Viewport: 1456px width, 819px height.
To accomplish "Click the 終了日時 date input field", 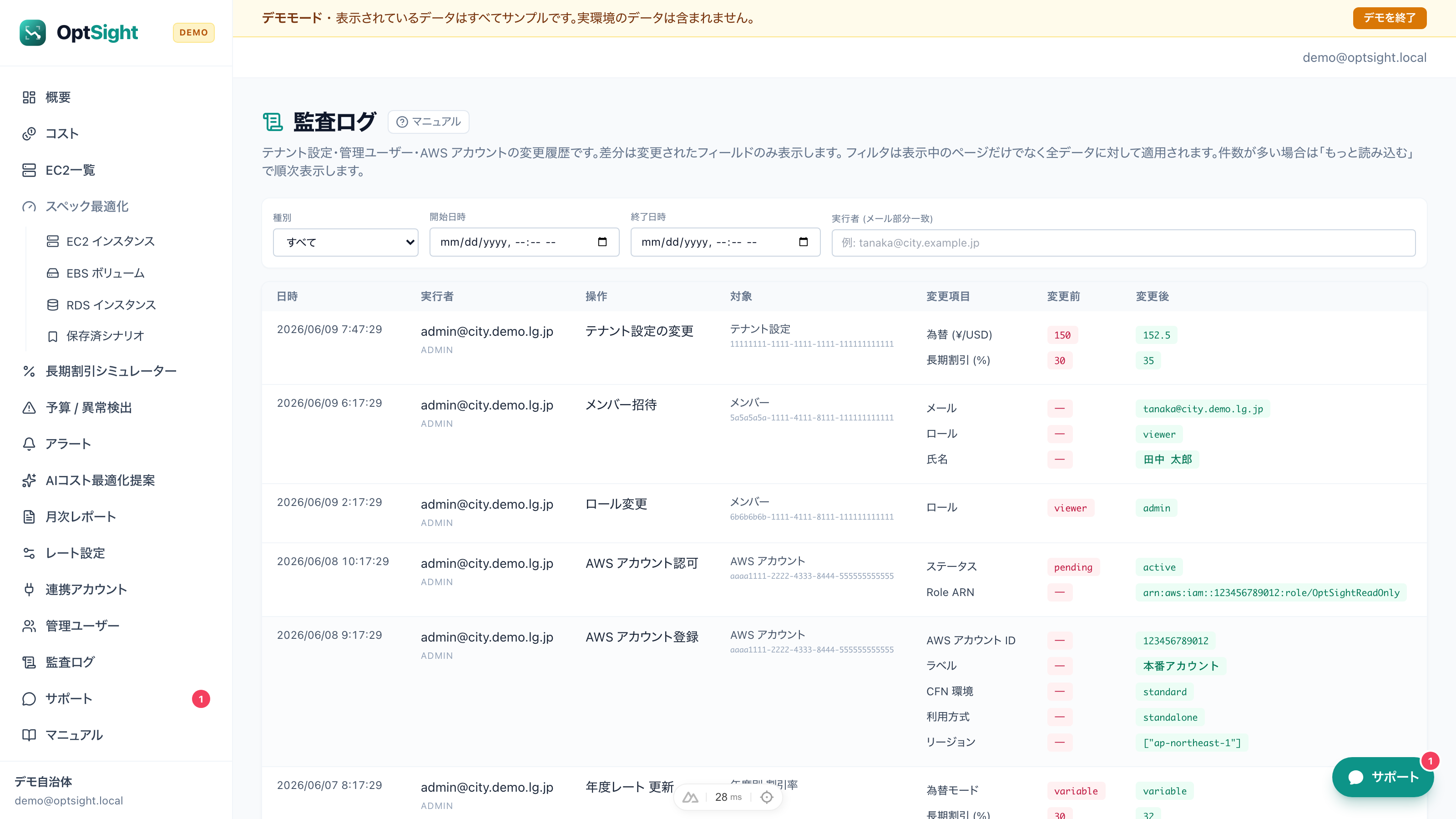I will (x=725, y=242).
